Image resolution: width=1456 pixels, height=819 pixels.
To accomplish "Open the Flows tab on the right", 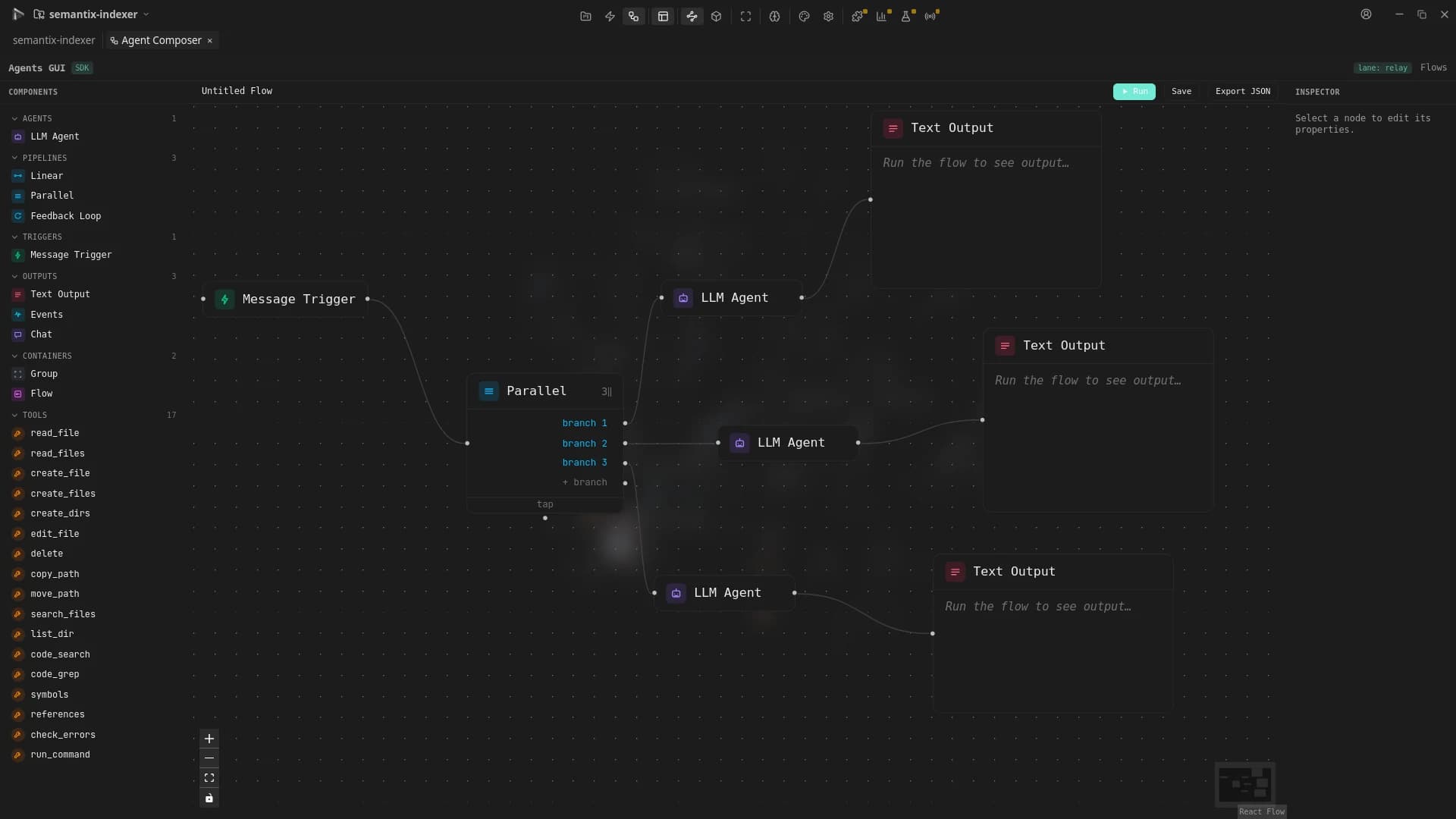I will coord(1433,67).
